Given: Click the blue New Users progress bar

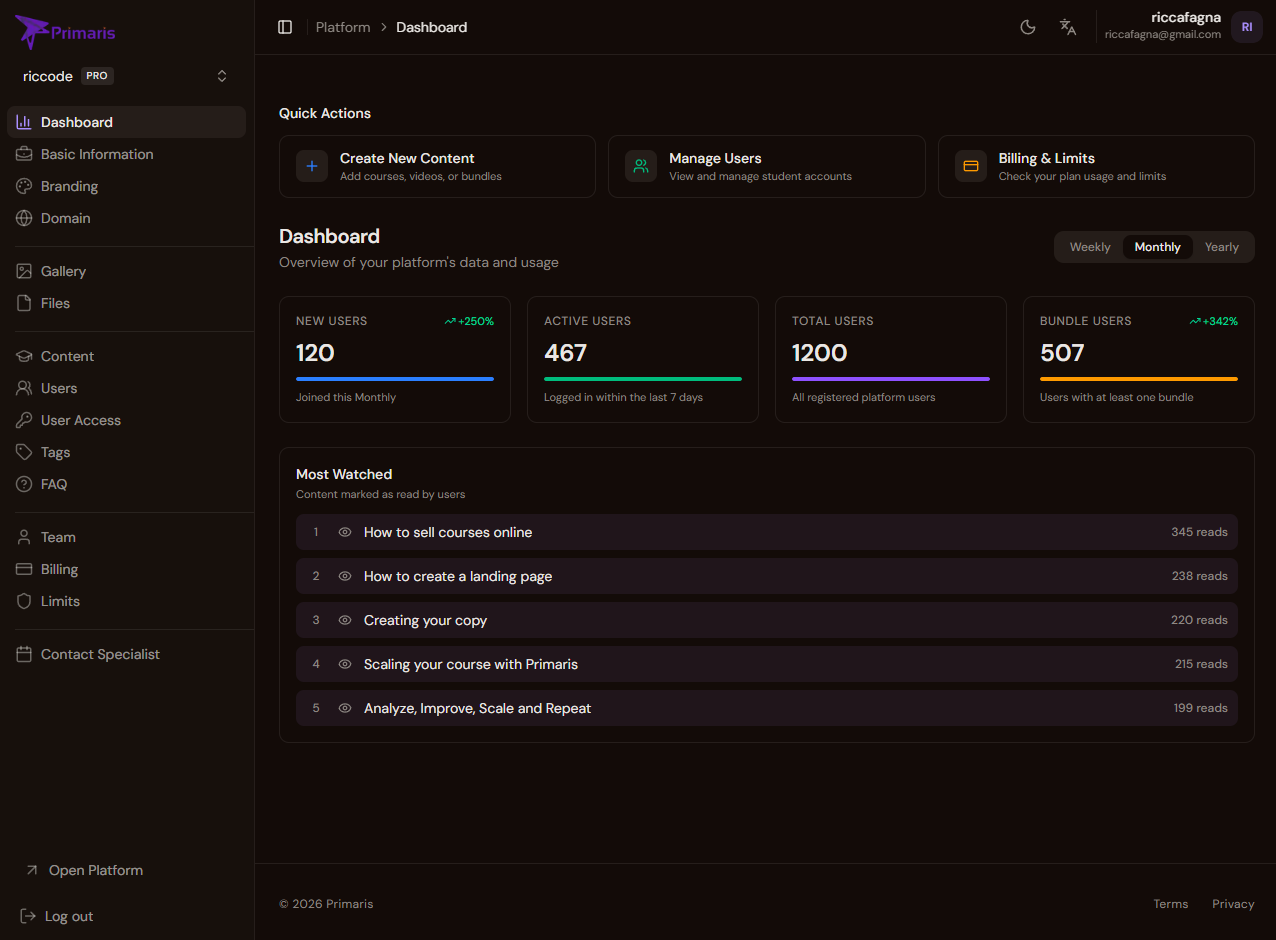Looking at the screenshot, I should pyautogui.click(x=394, y=379).
